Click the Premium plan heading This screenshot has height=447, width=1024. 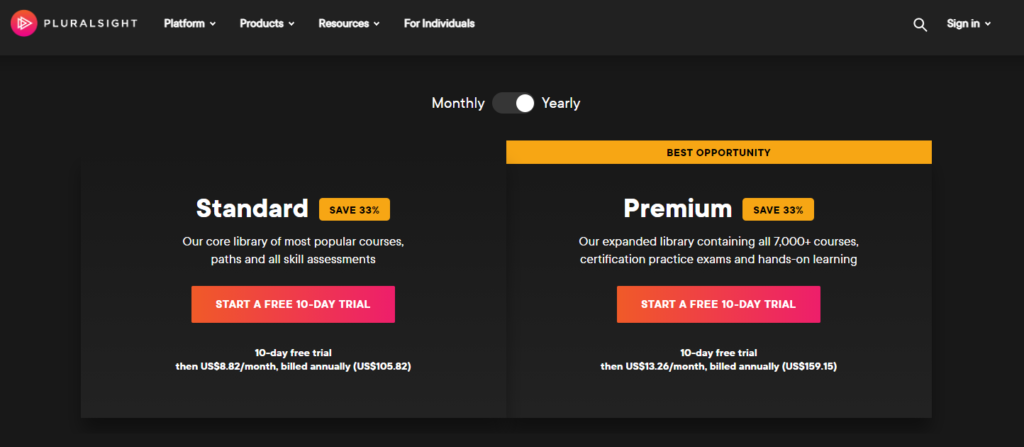click(x=678, y=209)
